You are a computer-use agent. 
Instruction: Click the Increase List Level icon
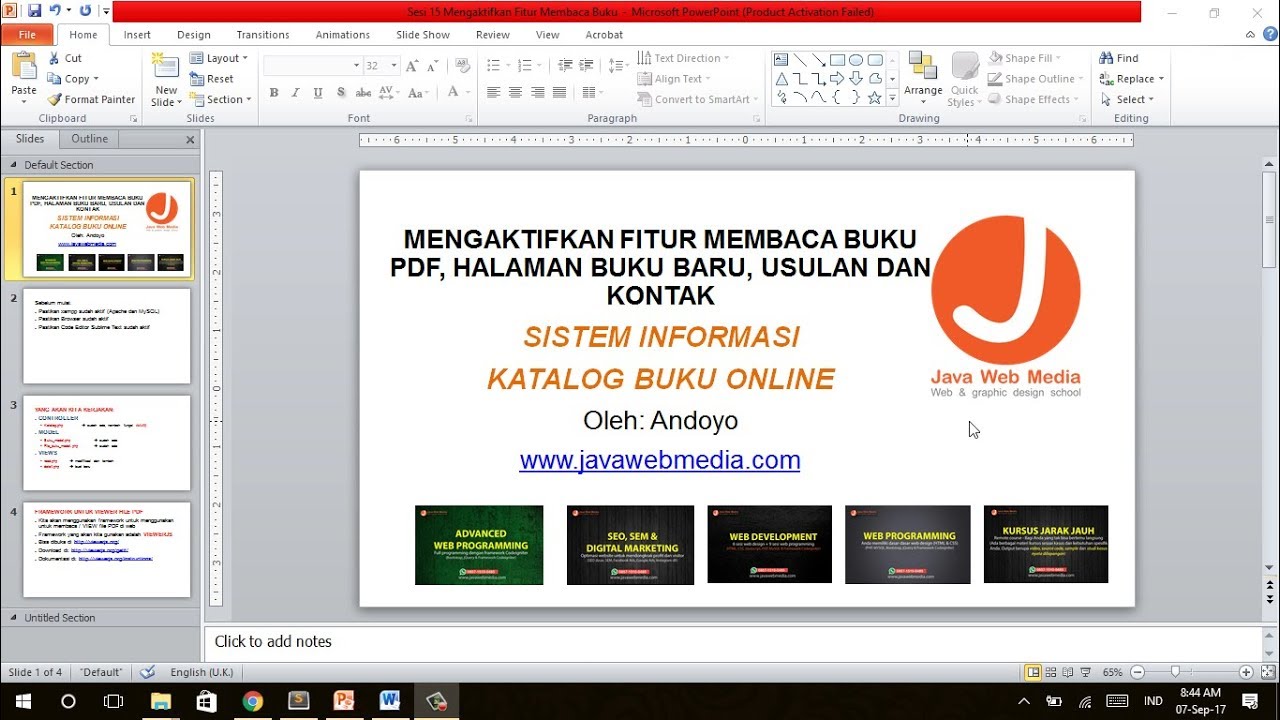(588, 65)
